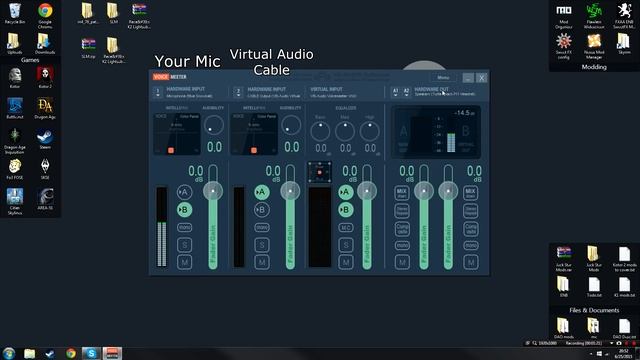Select the Skyrim folder icon
This screenshot has width=640, height=360.
(x=624, y=44)
